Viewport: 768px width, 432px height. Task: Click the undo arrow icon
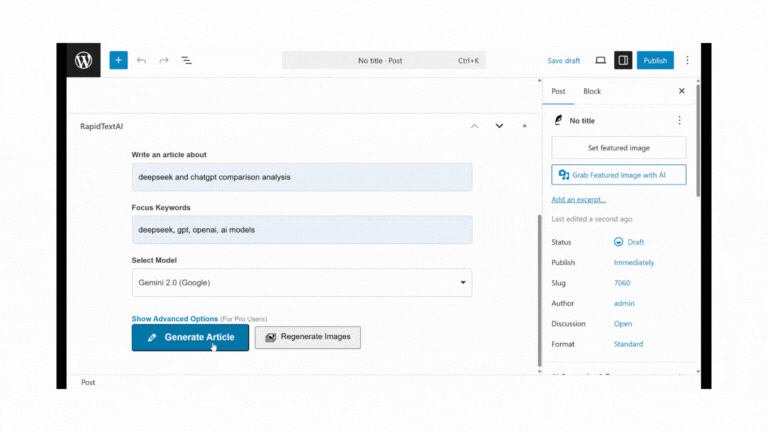141,61
